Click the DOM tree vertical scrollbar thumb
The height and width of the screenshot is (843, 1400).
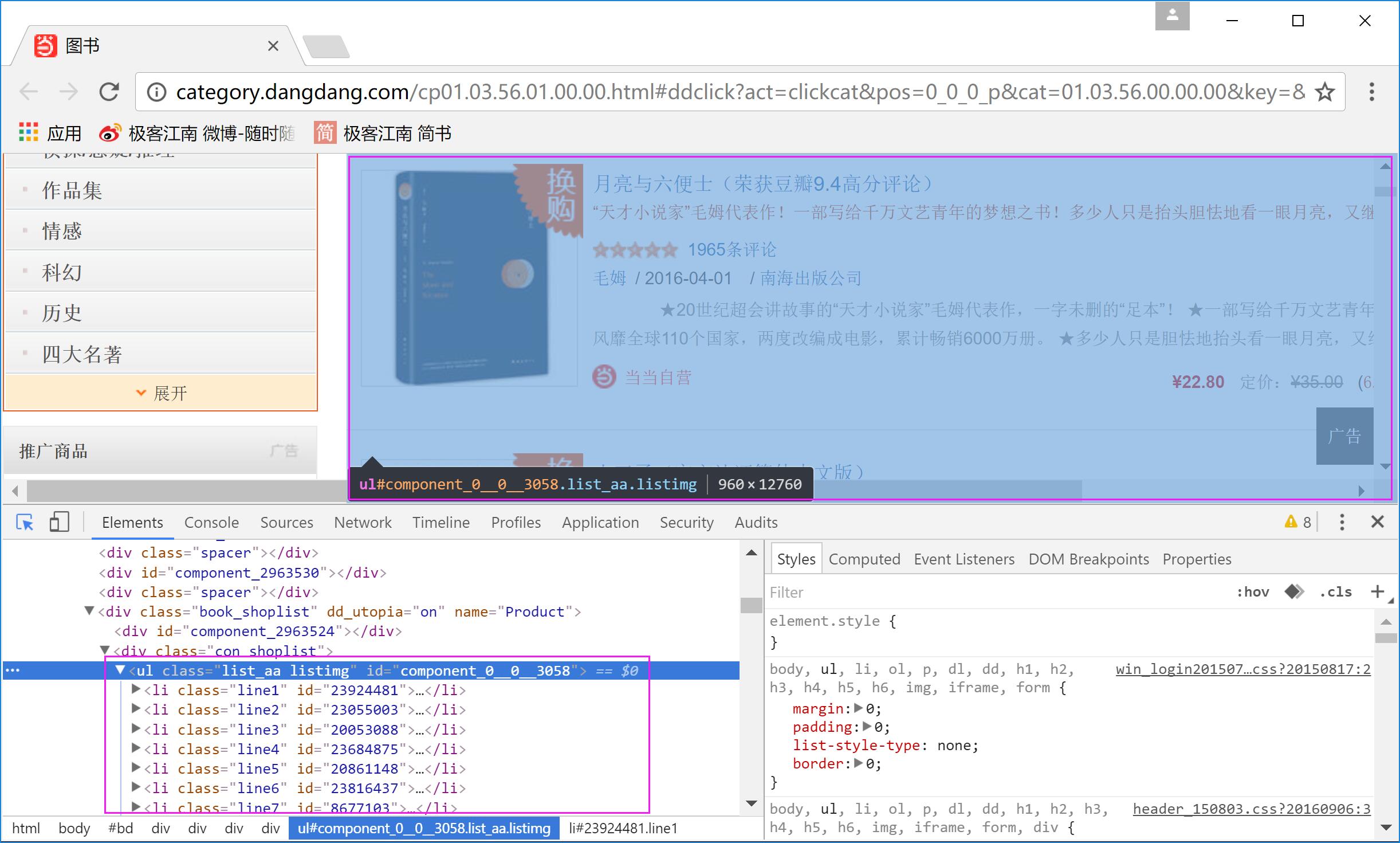pyautogui.click(x=751, y=605)
